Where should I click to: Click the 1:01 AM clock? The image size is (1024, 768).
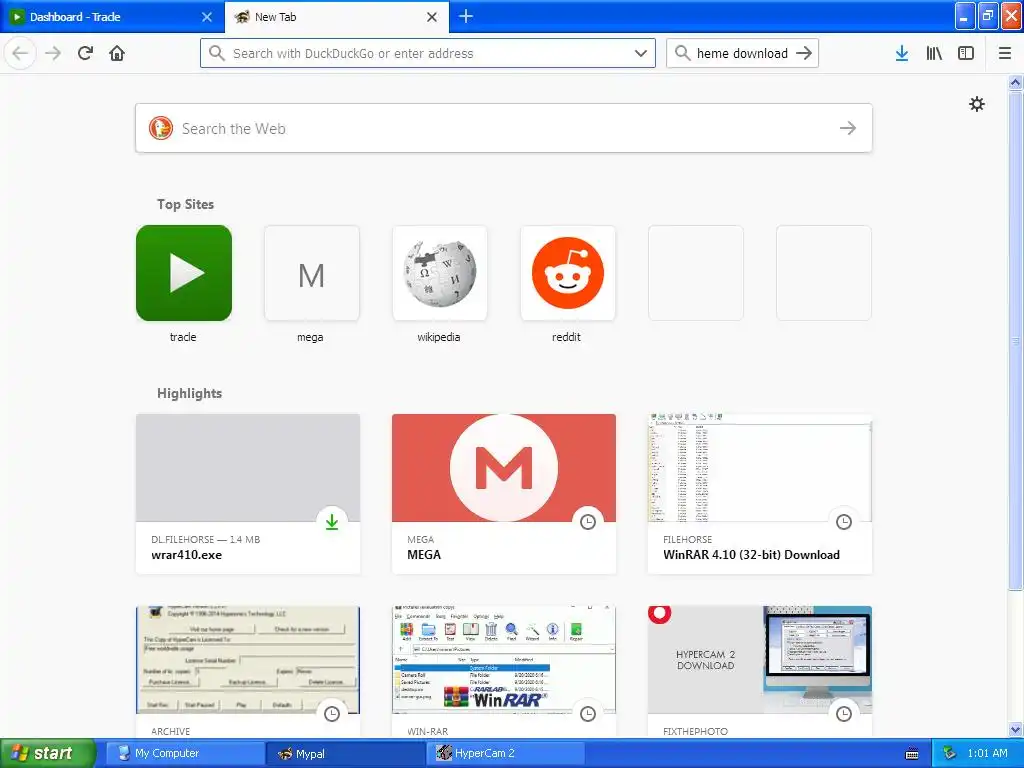(x=987, y=754)
